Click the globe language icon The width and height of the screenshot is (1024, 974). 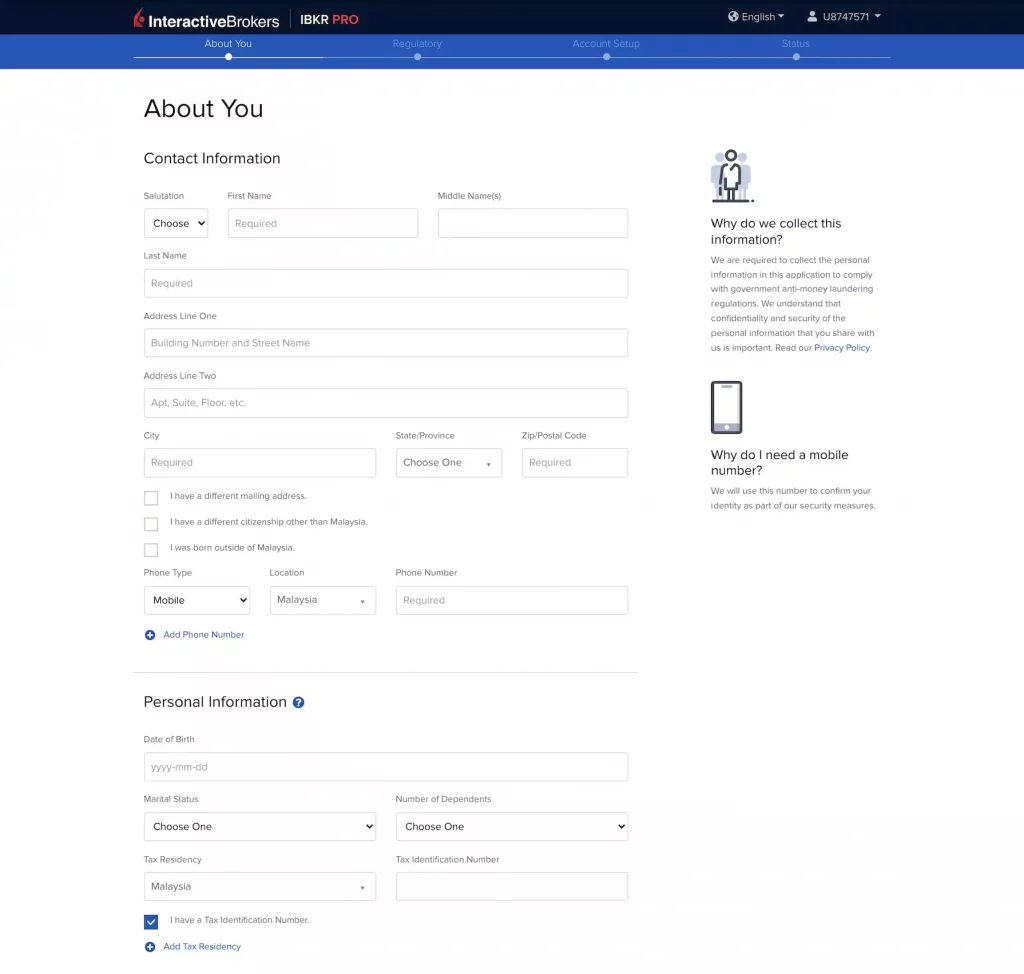click(733, 17)
